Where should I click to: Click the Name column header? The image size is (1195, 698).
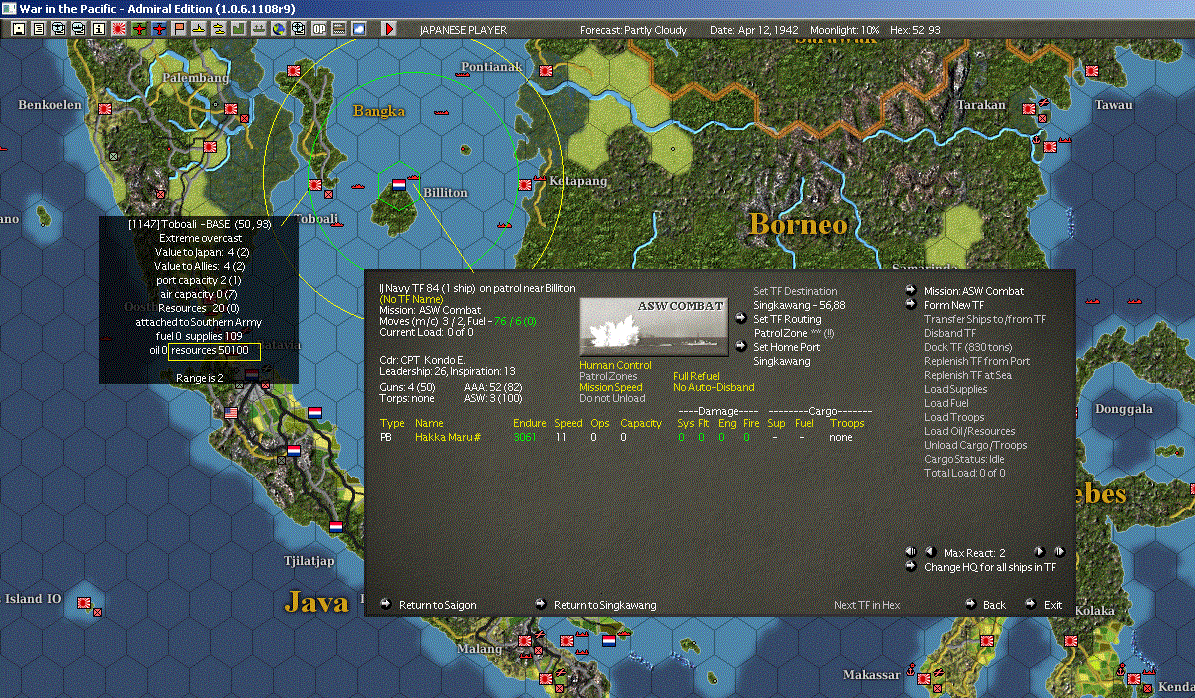tap(428, 424)
